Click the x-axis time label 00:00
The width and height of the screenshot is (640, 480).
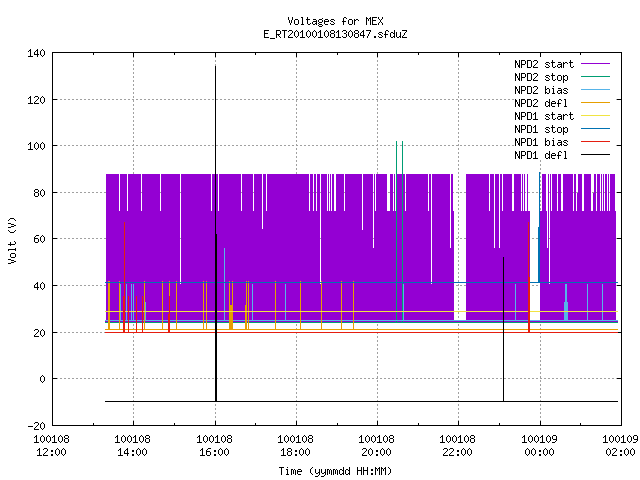(x=540, y=452)
